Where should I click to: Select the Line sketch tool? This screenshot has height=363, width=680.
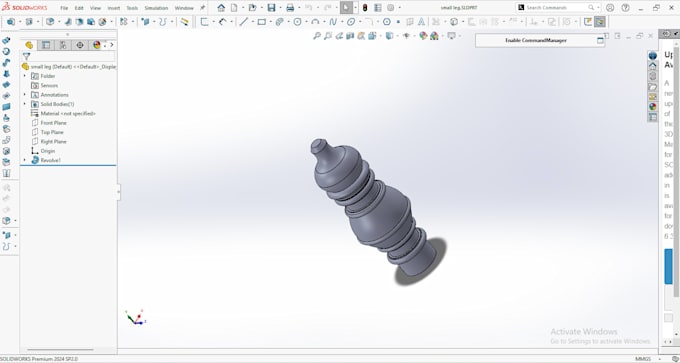pyautogui.click(x=244, y=22)
